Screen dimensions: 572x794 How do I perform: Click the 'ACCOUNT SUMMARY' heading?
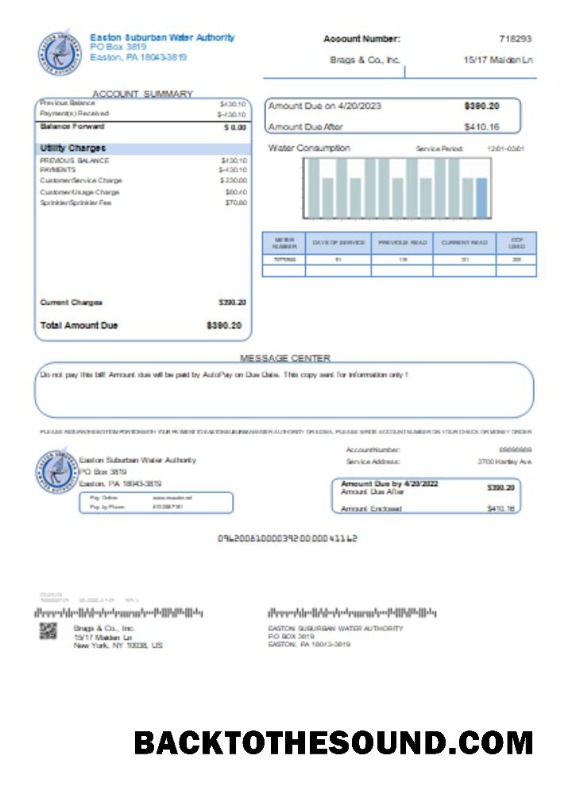[x=143, y=94]
